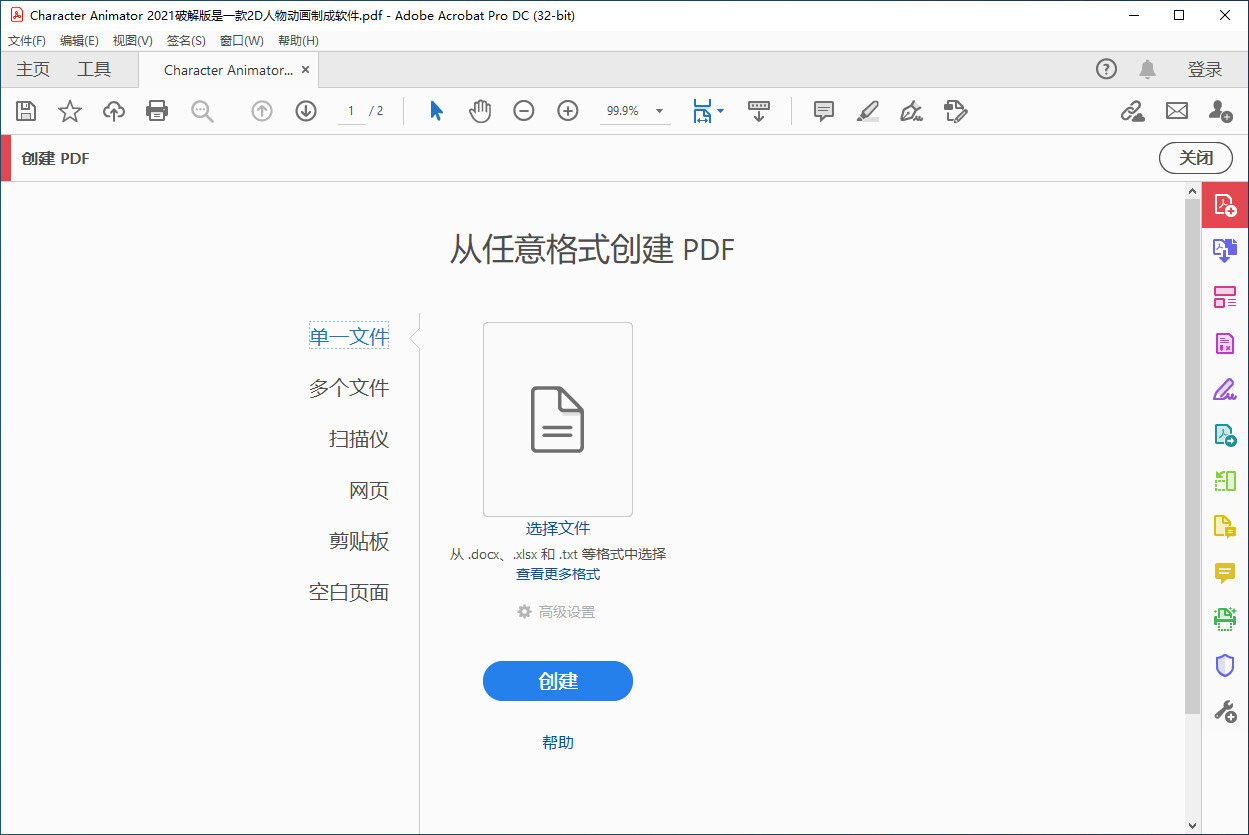Open Organize Pages in the right sidebar
Screen dimensions: 1249x835
1225,297
